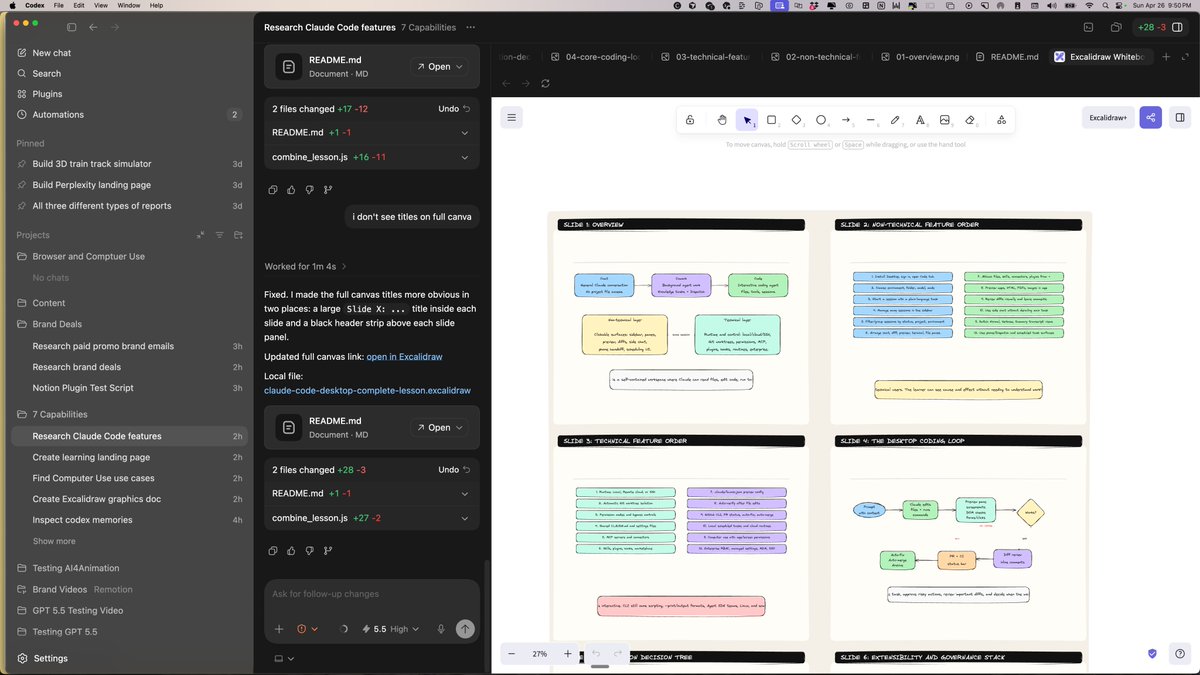The height and width of the screenshot is (675, 1200).
Task: Open Plugins in the Codex sidebar
Action: point(47,94)
